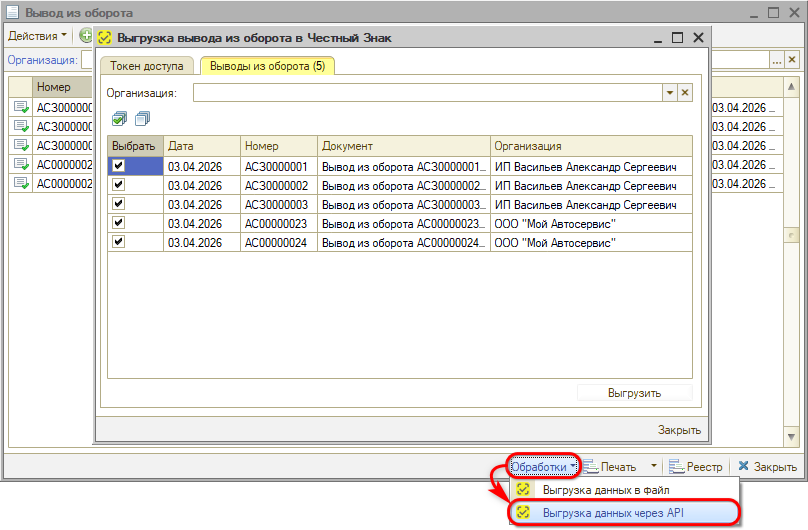Expand the Организация dropdown arrow in dialog
Screen dimensions: 808x530
tap(669, 93)
